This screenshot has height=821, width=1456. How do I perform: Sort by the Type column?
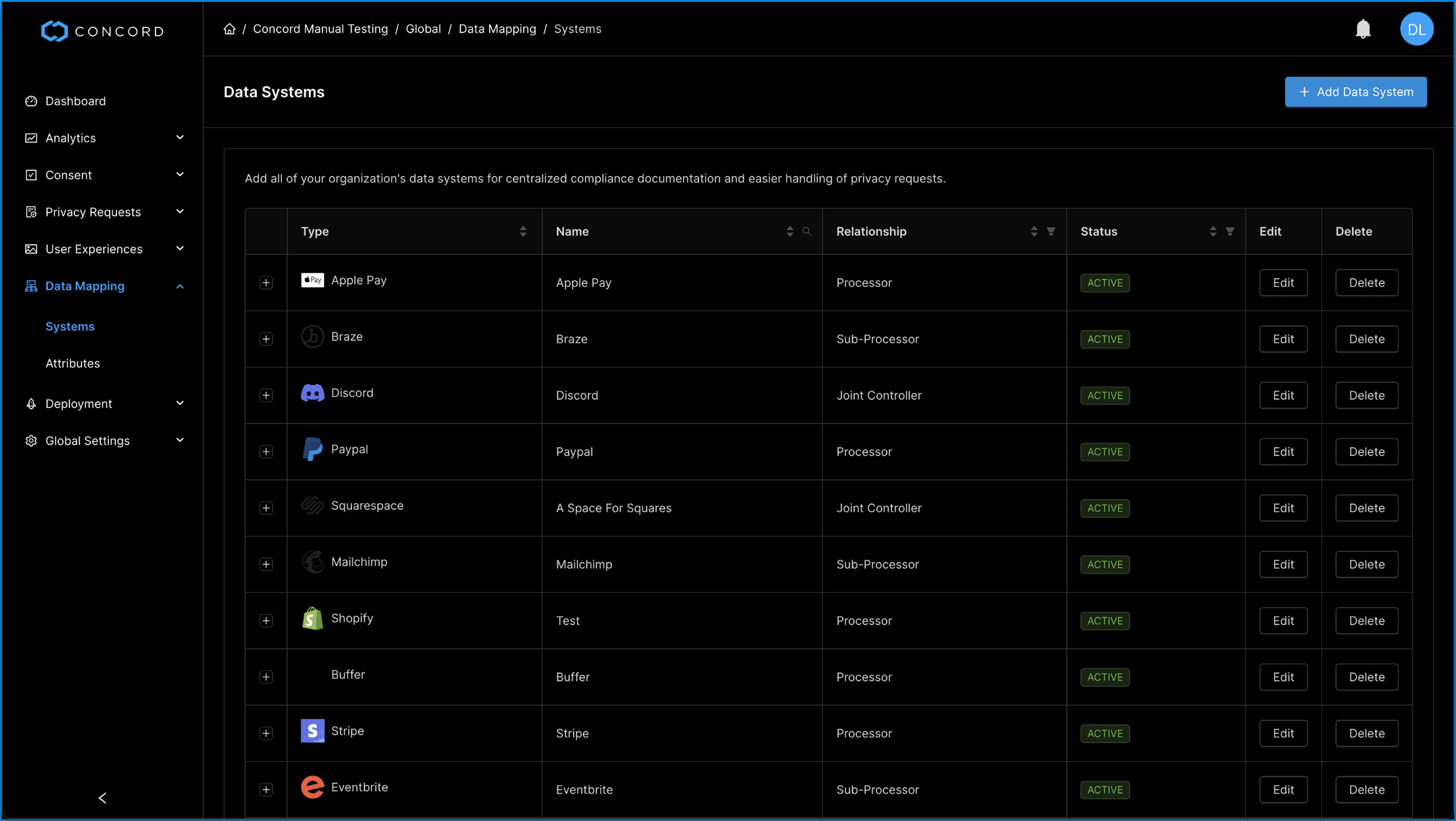click(523, 231)
